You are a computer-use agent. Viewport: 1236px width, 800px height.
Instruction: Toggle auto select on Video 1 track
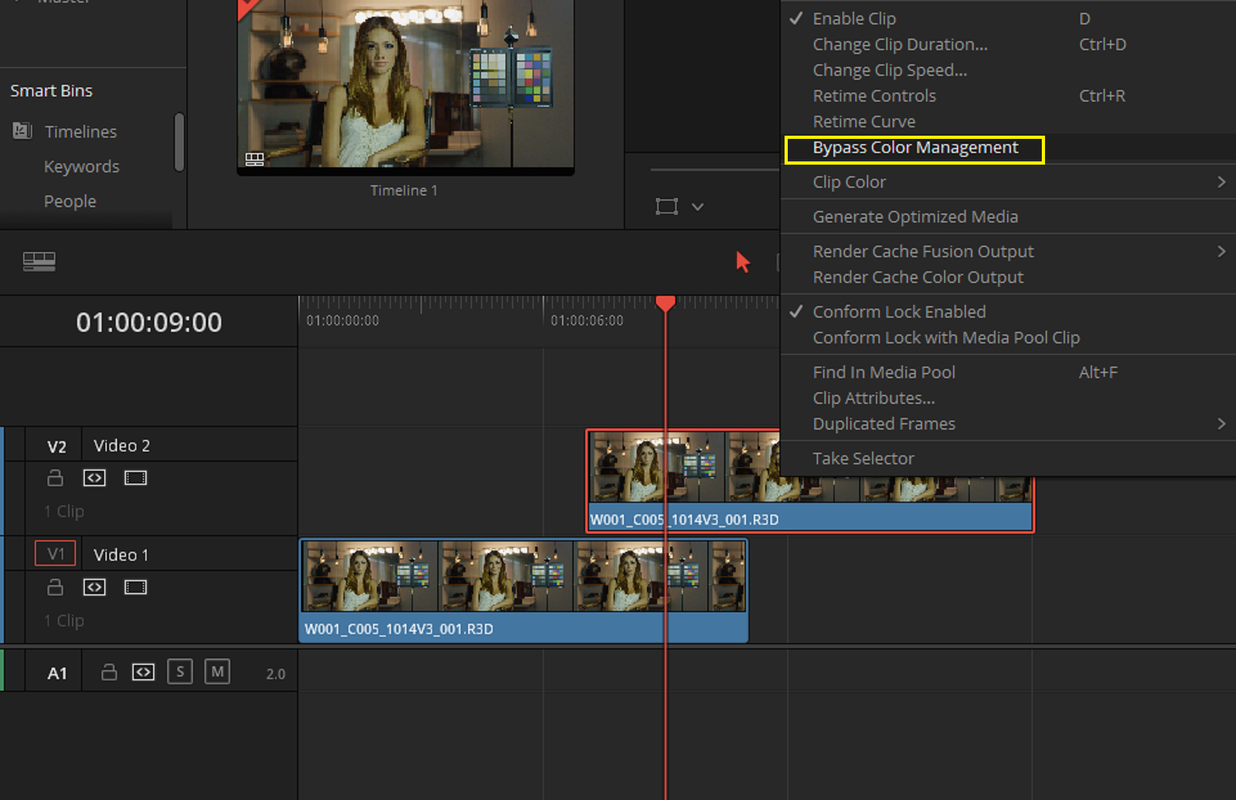click(x=94, y=588)
